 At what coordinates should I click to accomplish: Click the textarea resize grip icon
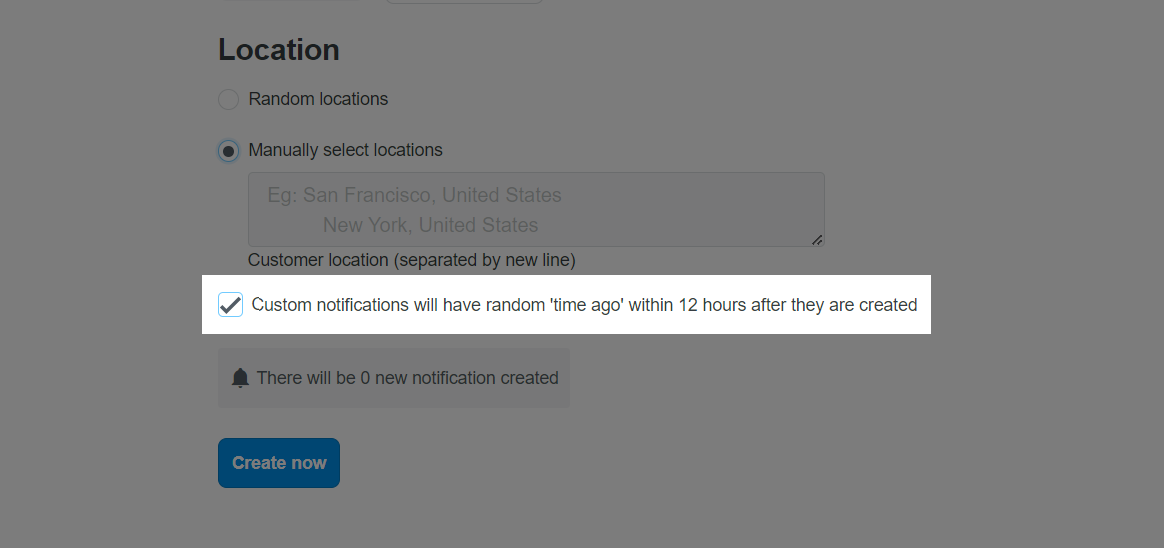click(x=817, y=239)
